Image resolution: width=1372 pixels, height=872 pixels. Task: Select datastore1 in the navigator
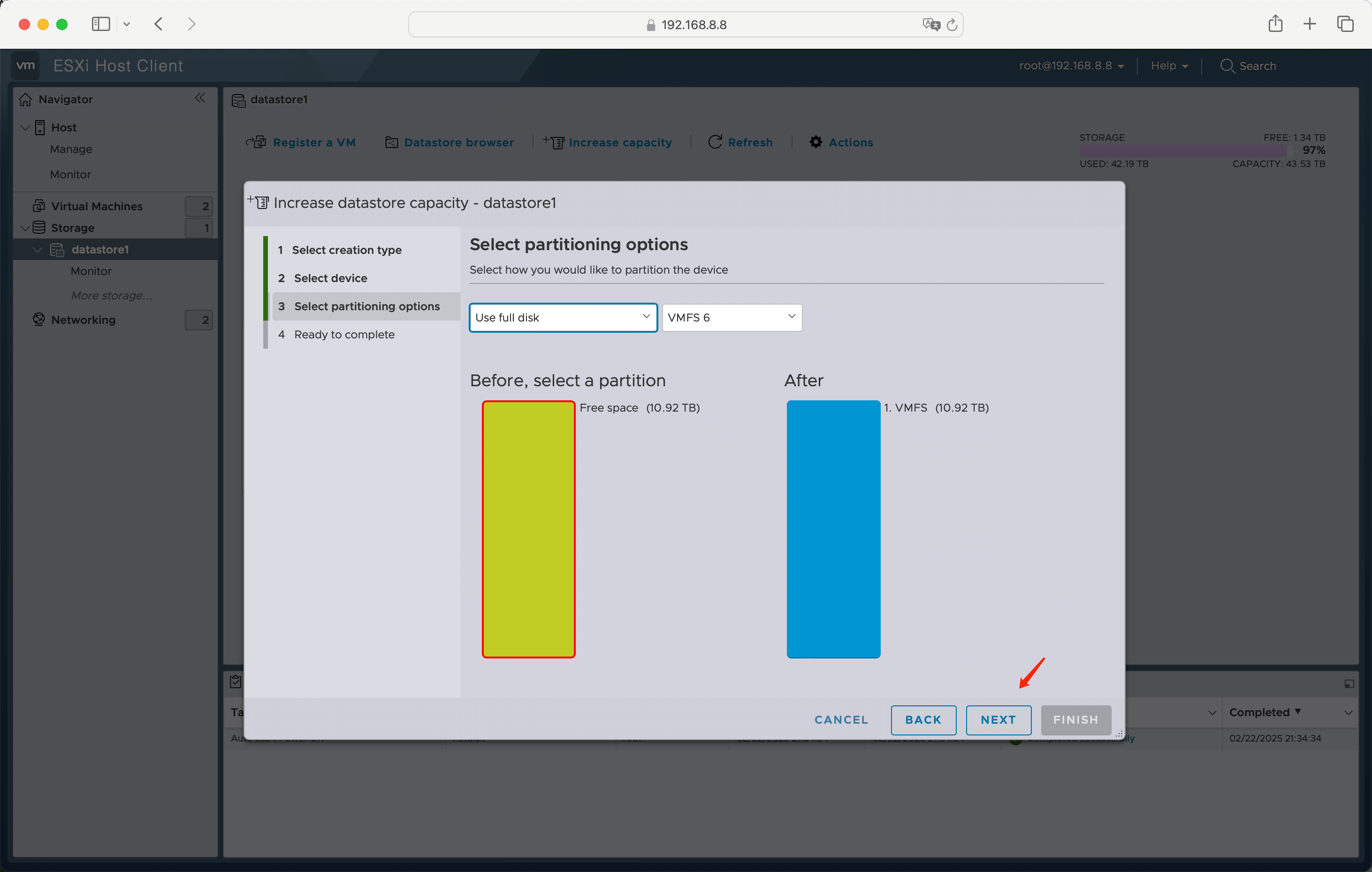point(100,250)
